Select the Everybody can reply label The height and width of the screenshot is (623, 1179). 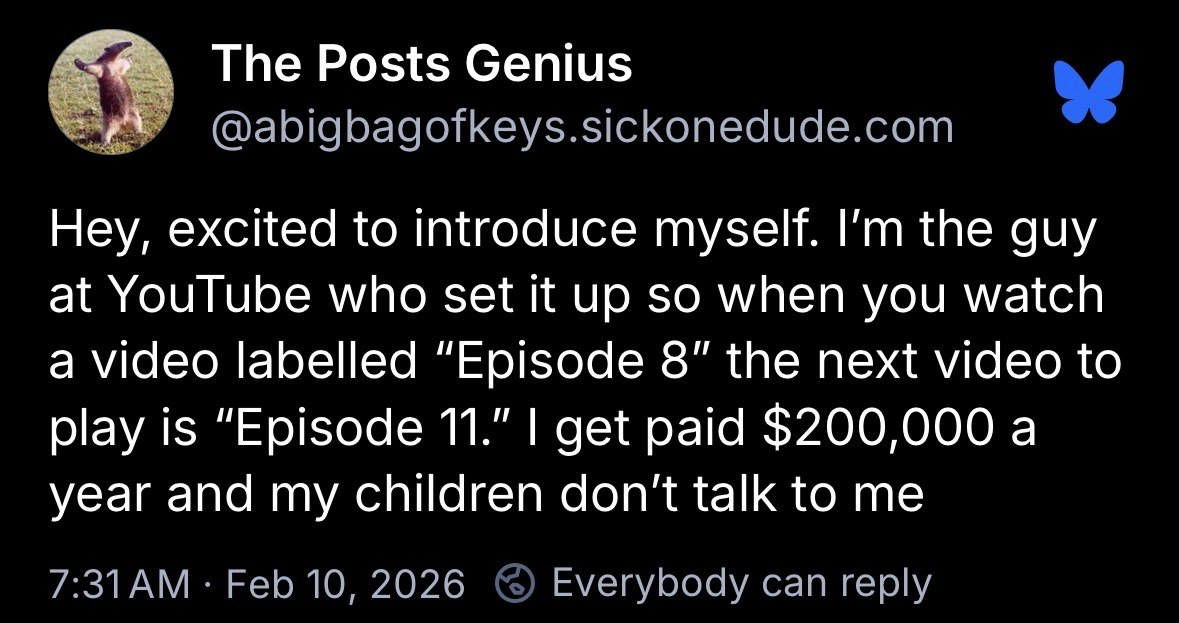point(741,582)
